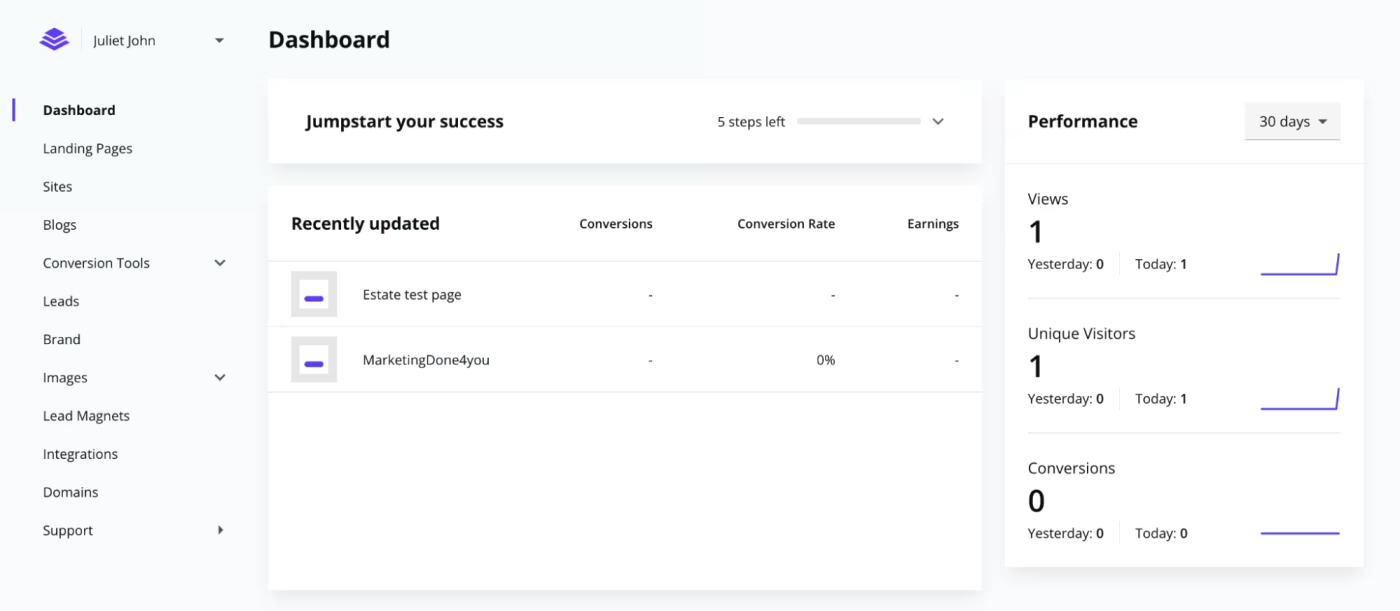Click the Views sparkline chart
Viewport: 1400px width, 611px height.
click(1300, 264)
